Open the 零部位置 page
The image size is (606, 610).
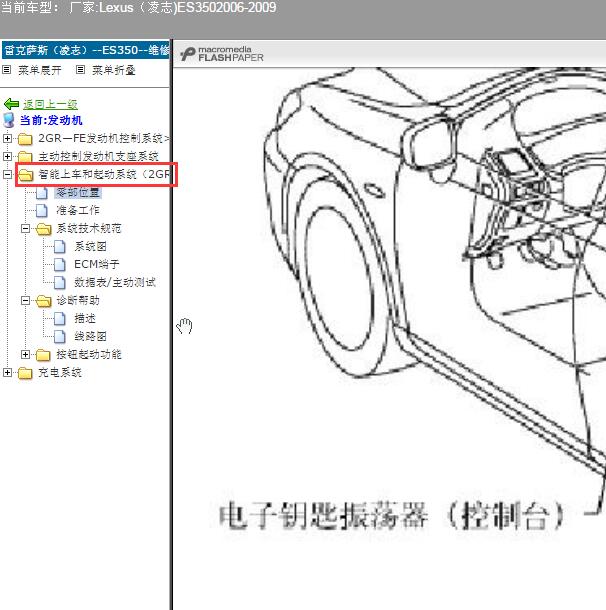click(78, 192)
